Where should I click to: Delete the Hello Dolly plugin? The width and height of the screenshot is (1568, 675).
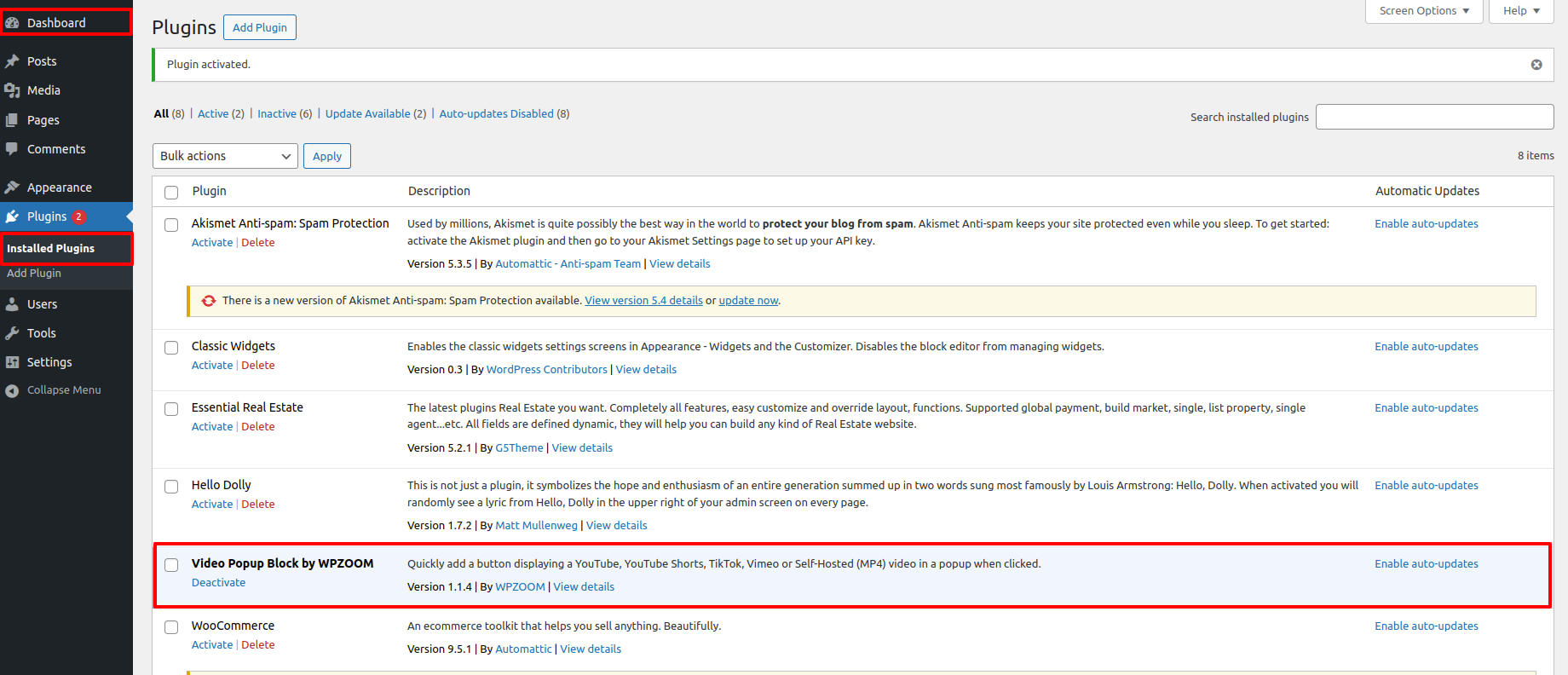(x=258, y=505)
